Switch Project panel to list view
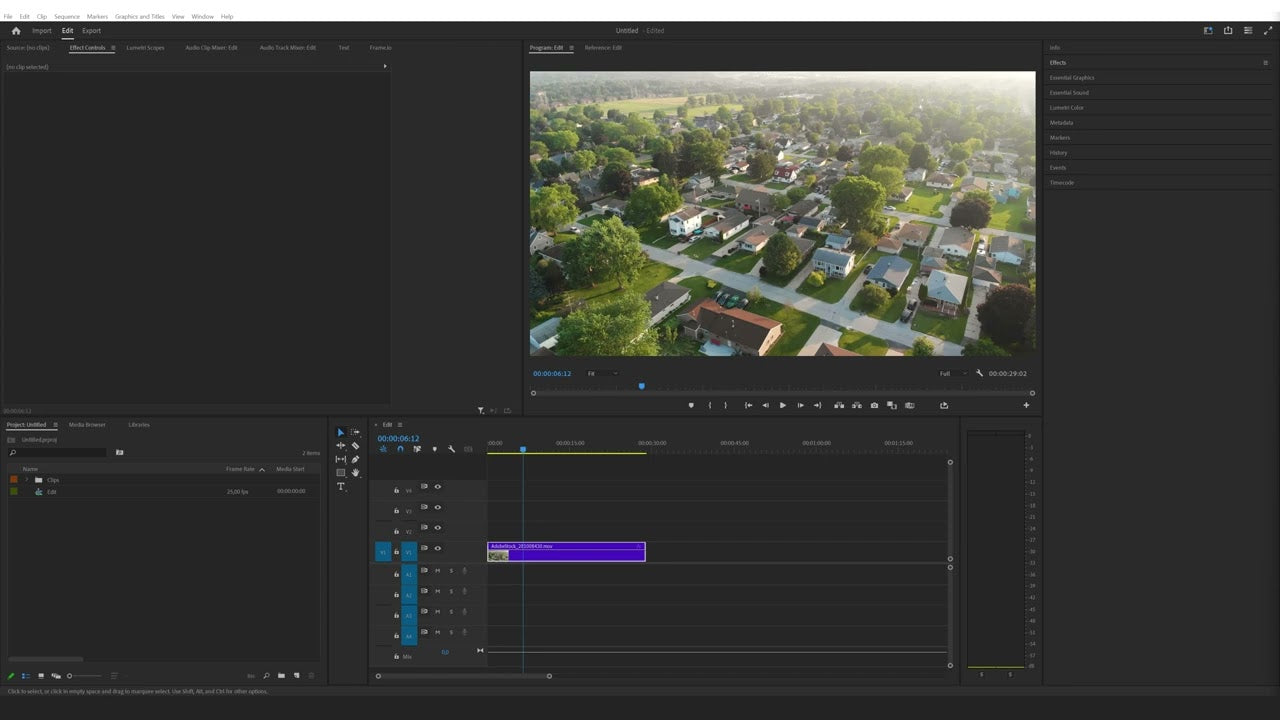Image resolution: width=1280 pixels, height=720 pixels. (x=26, y=676)
